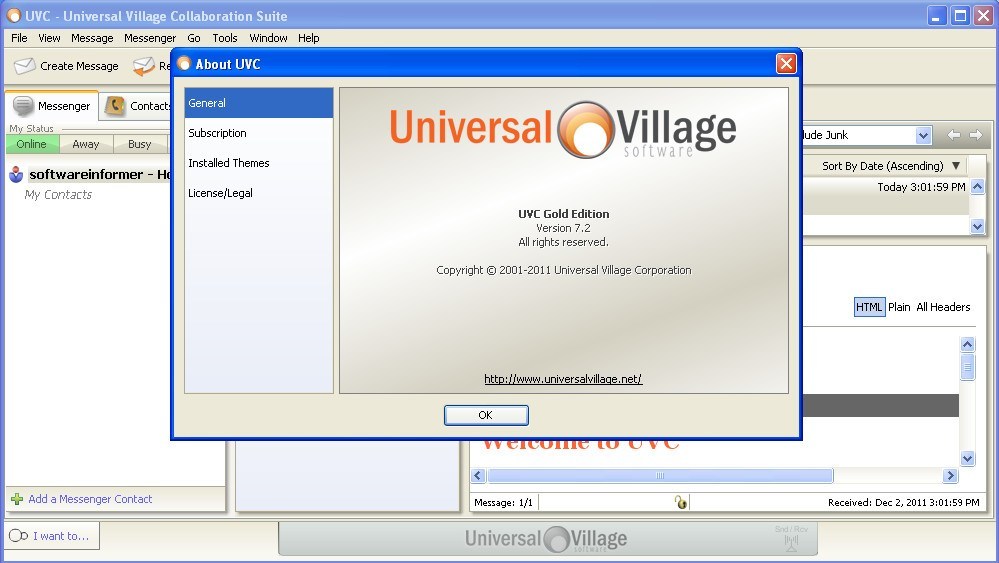Image resolution: width=999 pixels, height=563 pixels.
Task: Switch to the Messenger tab
Action: point(52,106)
